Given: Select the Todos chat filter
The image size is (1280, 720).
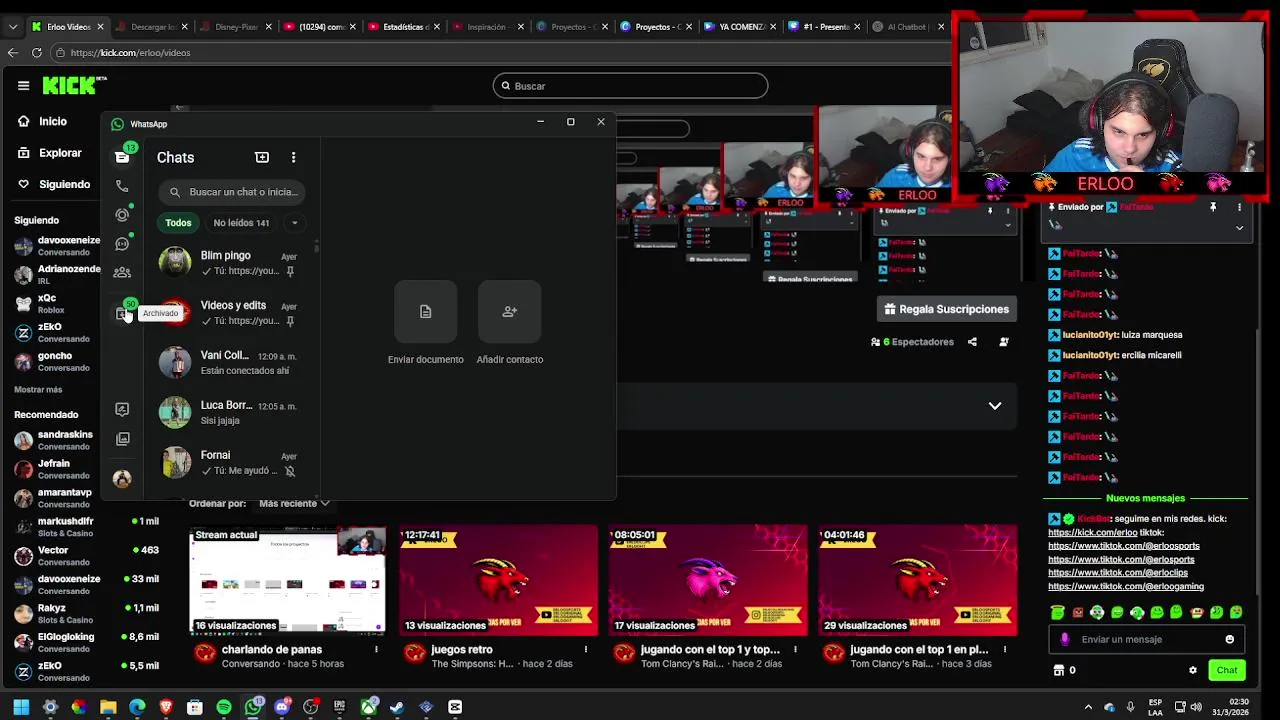Looking at the screenshot, I should coord(178,223).
